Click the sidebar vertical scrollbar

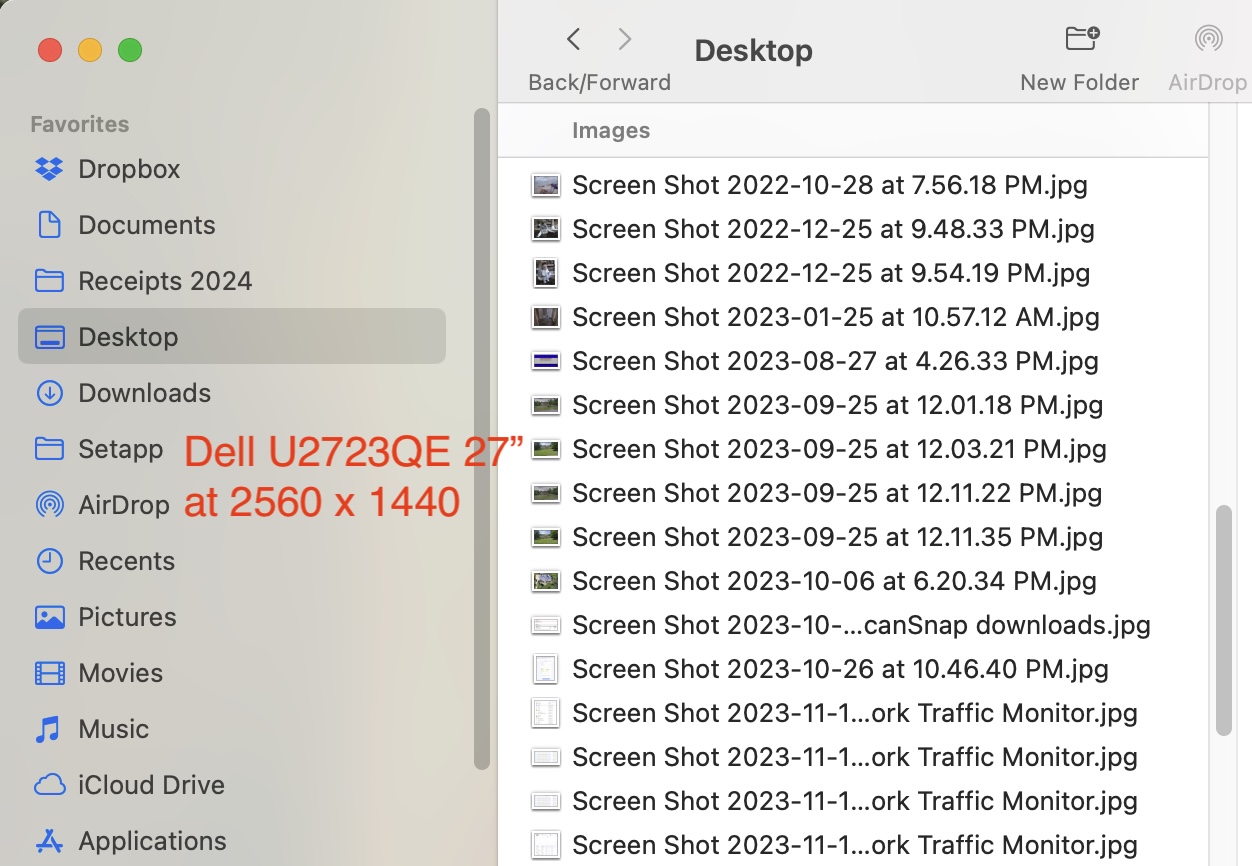[x=482, y=440]
